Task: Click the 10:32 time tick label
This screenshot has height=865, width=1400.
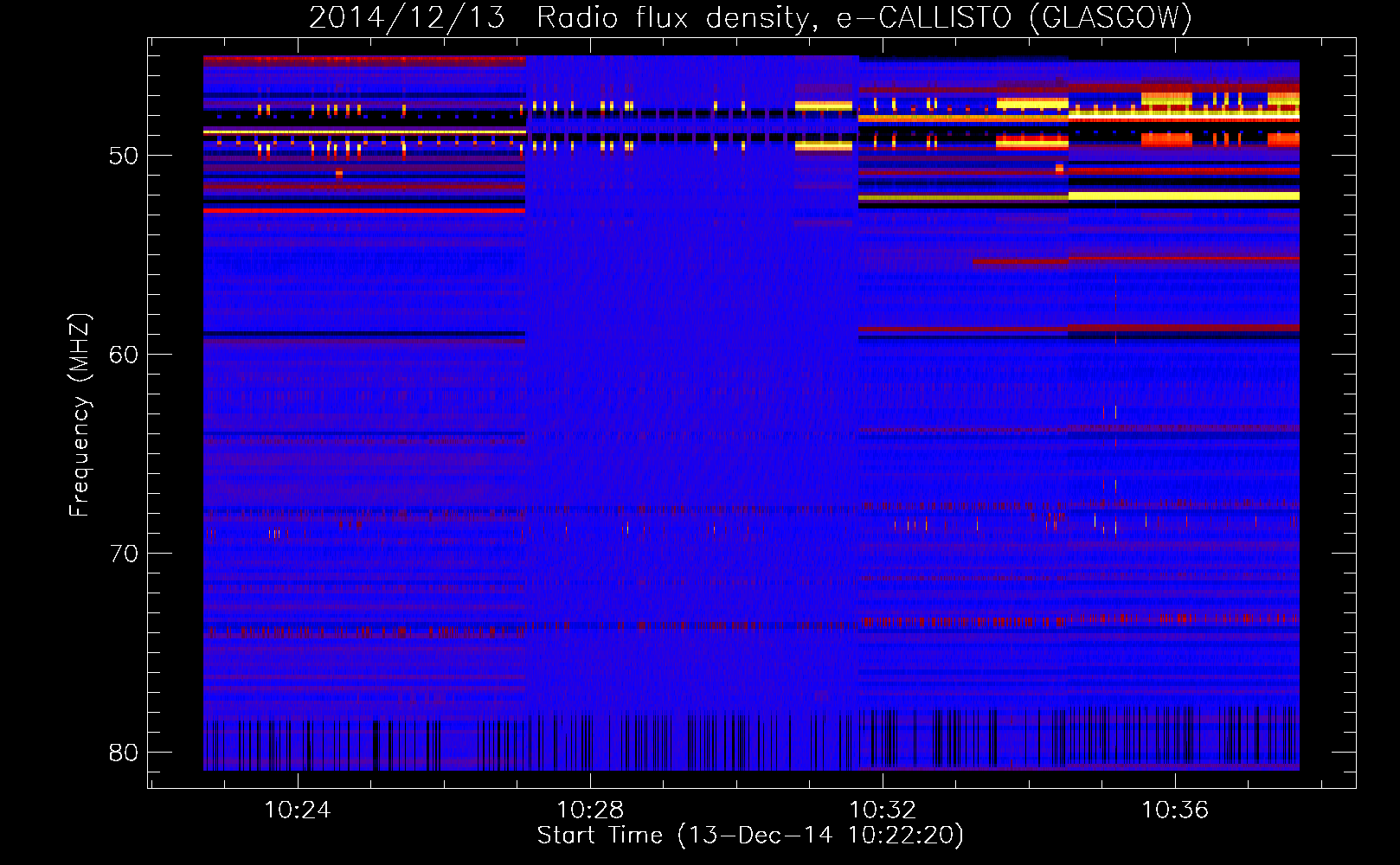Action: [x=883, y=811]
